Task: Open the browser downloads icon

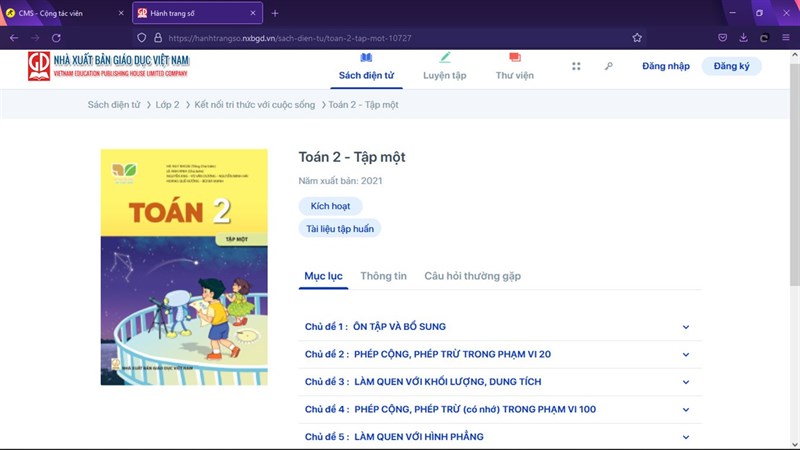Action: tap(743, 37)
